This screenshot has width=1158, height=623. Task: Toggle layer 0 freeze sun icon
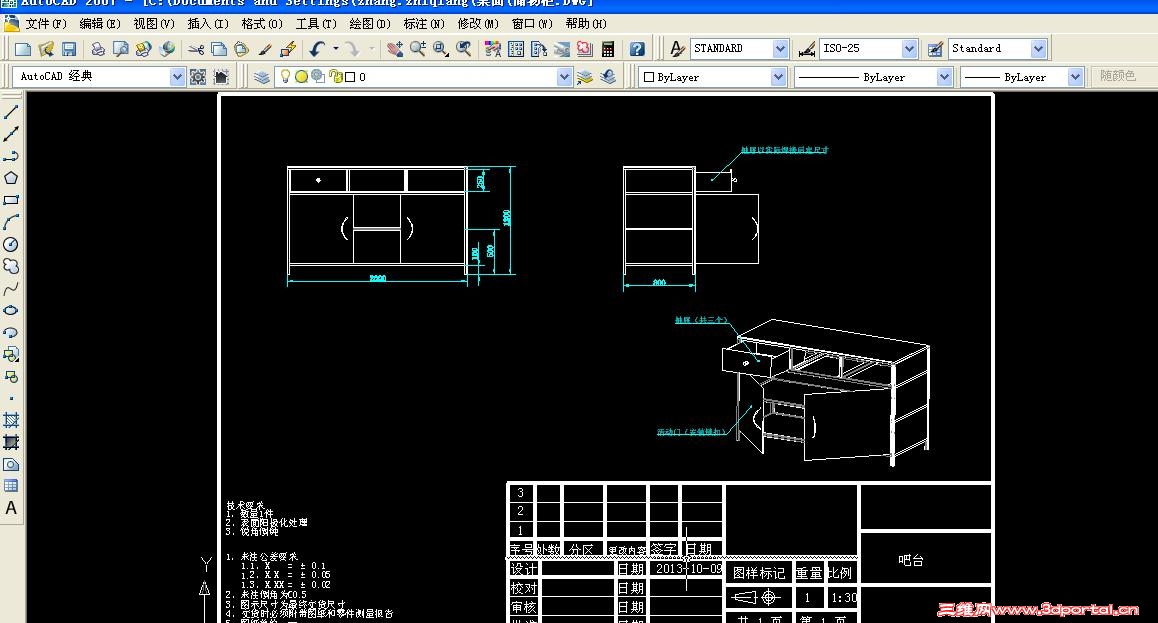301,76
